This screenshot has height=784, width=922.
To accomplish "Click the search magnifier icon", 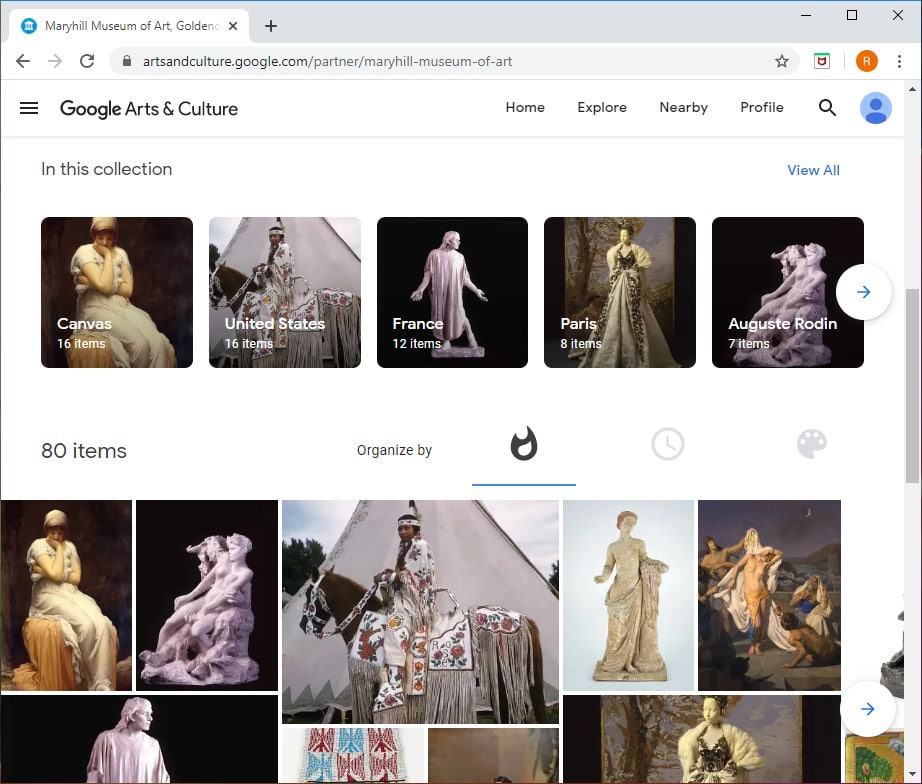I will coord(827,108).
